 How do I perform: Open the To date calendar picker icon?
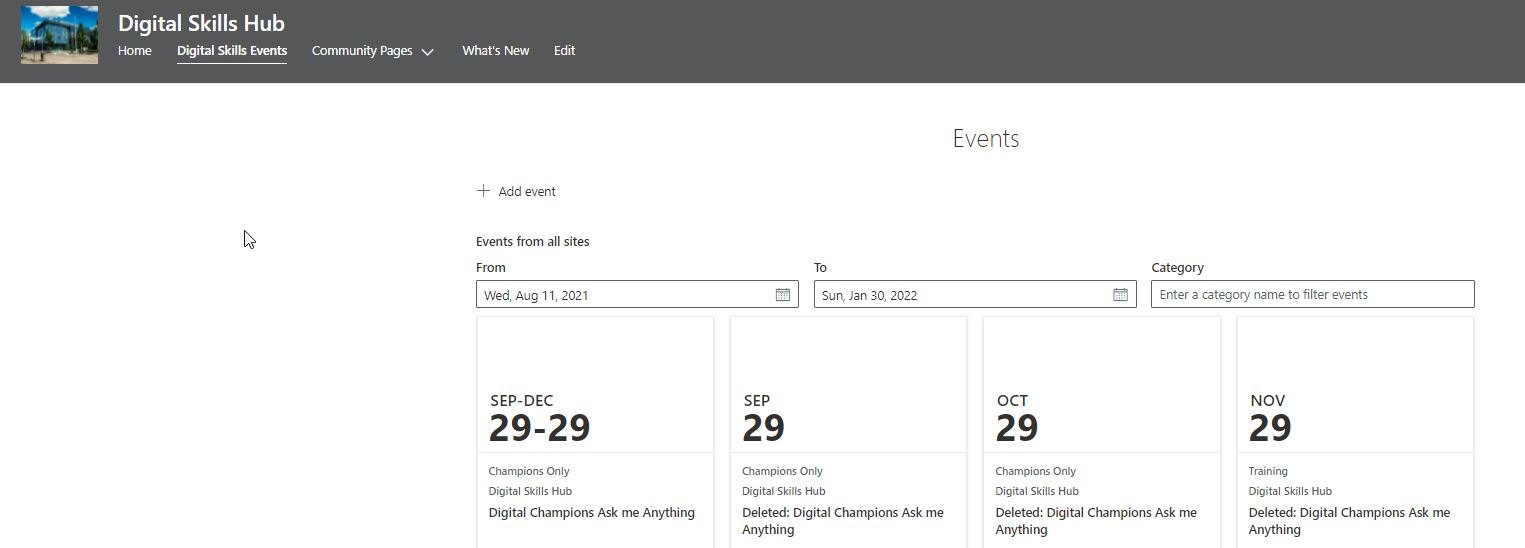coord(1120,295)
